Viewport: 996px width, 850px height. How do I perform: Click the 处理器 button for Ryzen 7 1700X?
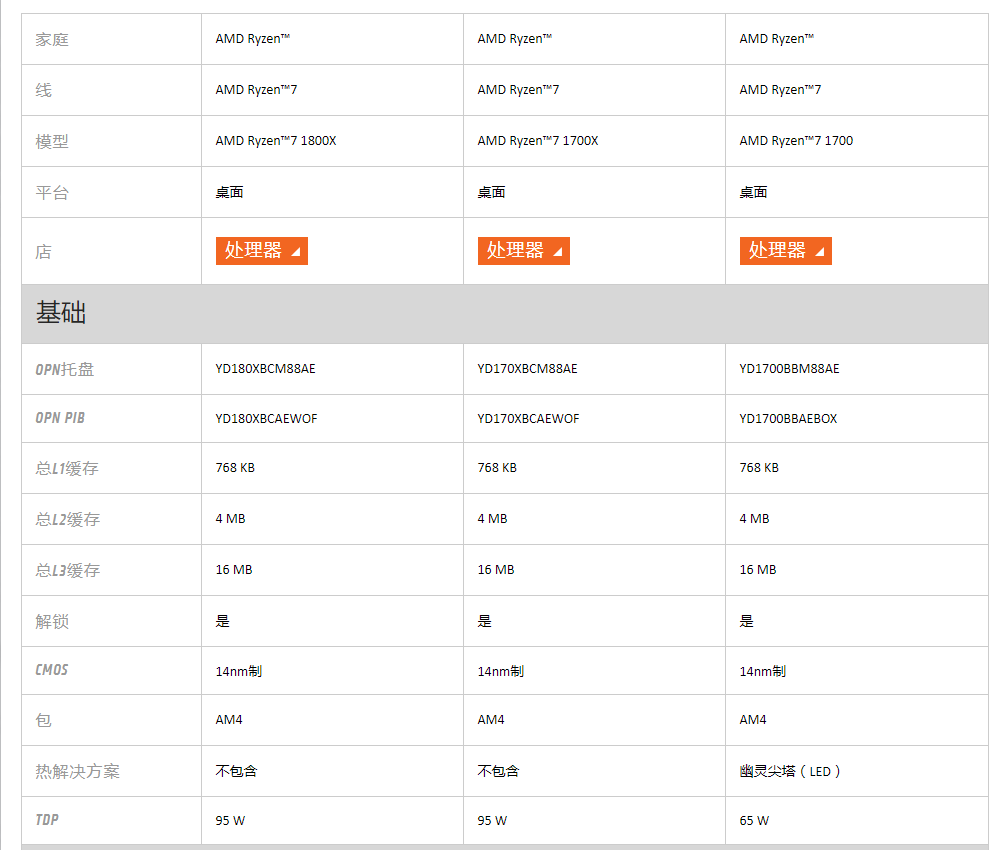tap(523, 251)
